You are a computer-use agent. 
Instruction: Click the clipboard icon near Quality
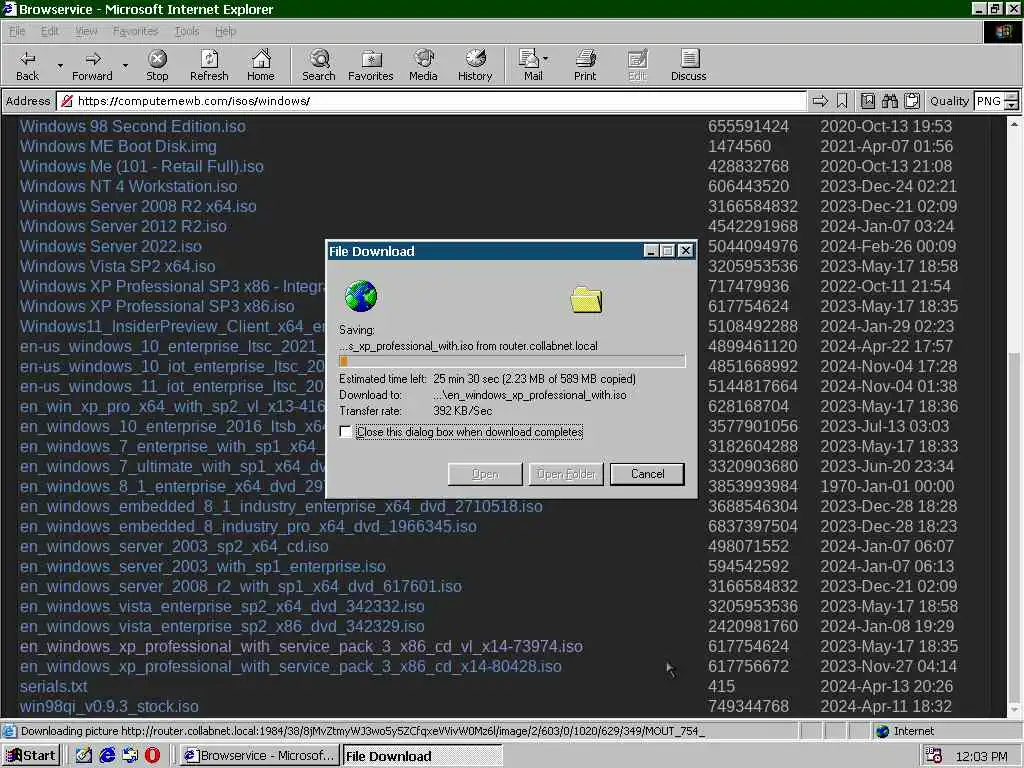[x=912, y=101]
